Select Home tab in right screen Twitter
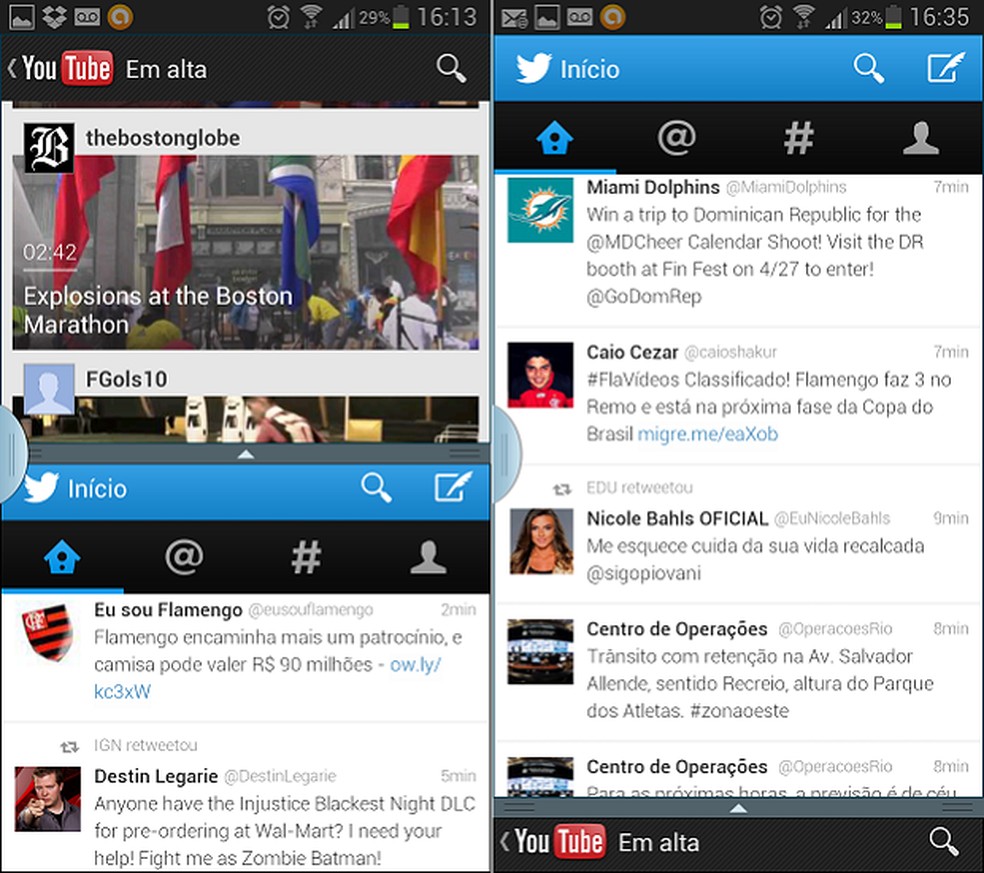This screenshot has width=984, height=873. click(555, 137)
